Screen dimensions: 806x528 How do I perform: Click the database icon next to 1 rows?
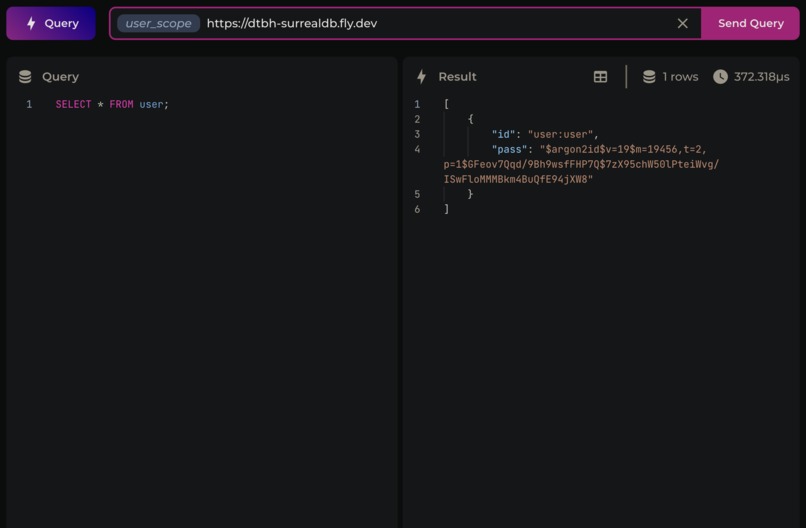pos(649,77)
